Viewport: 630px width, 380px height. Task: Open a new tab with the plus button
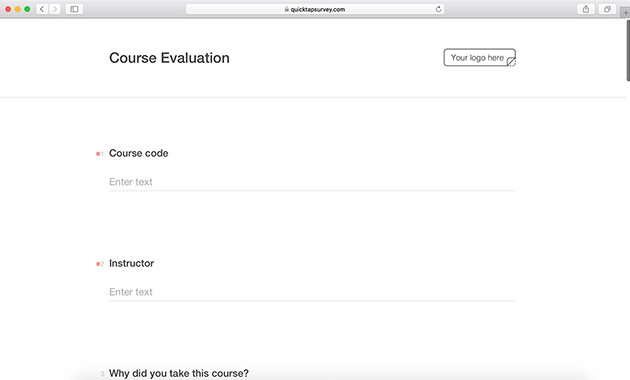point(625,12)
